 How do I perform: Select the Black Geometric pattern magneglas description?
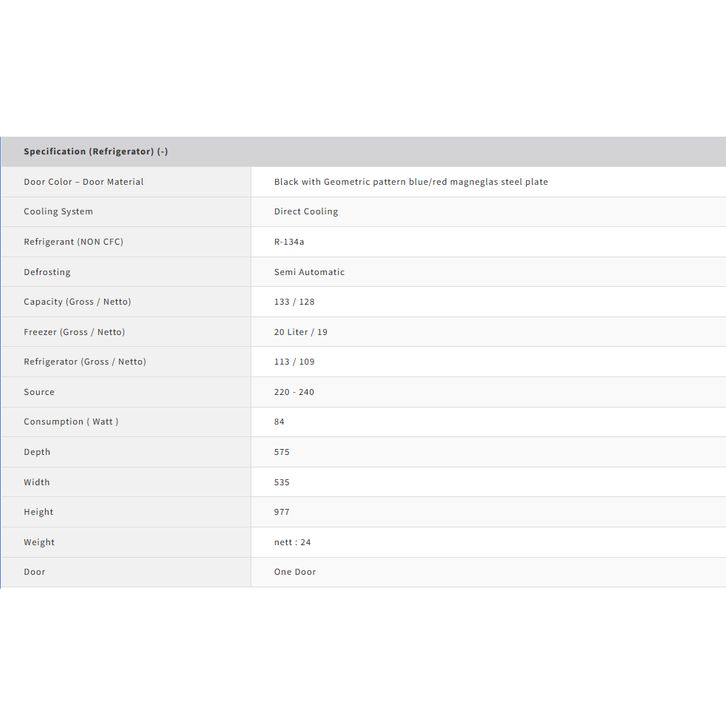pyautogui.click(x=411, y=182)
